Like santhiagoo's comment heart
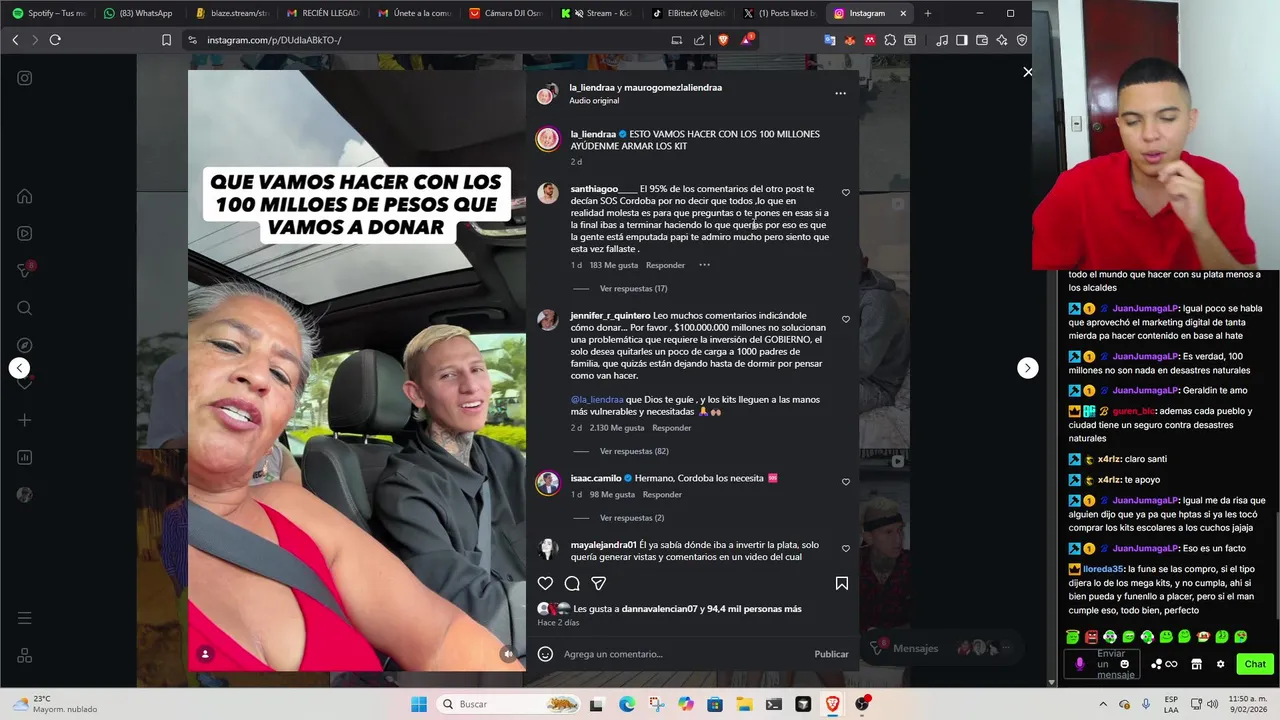The height and width of the screenshot is (720, 1280). point(846,192)
